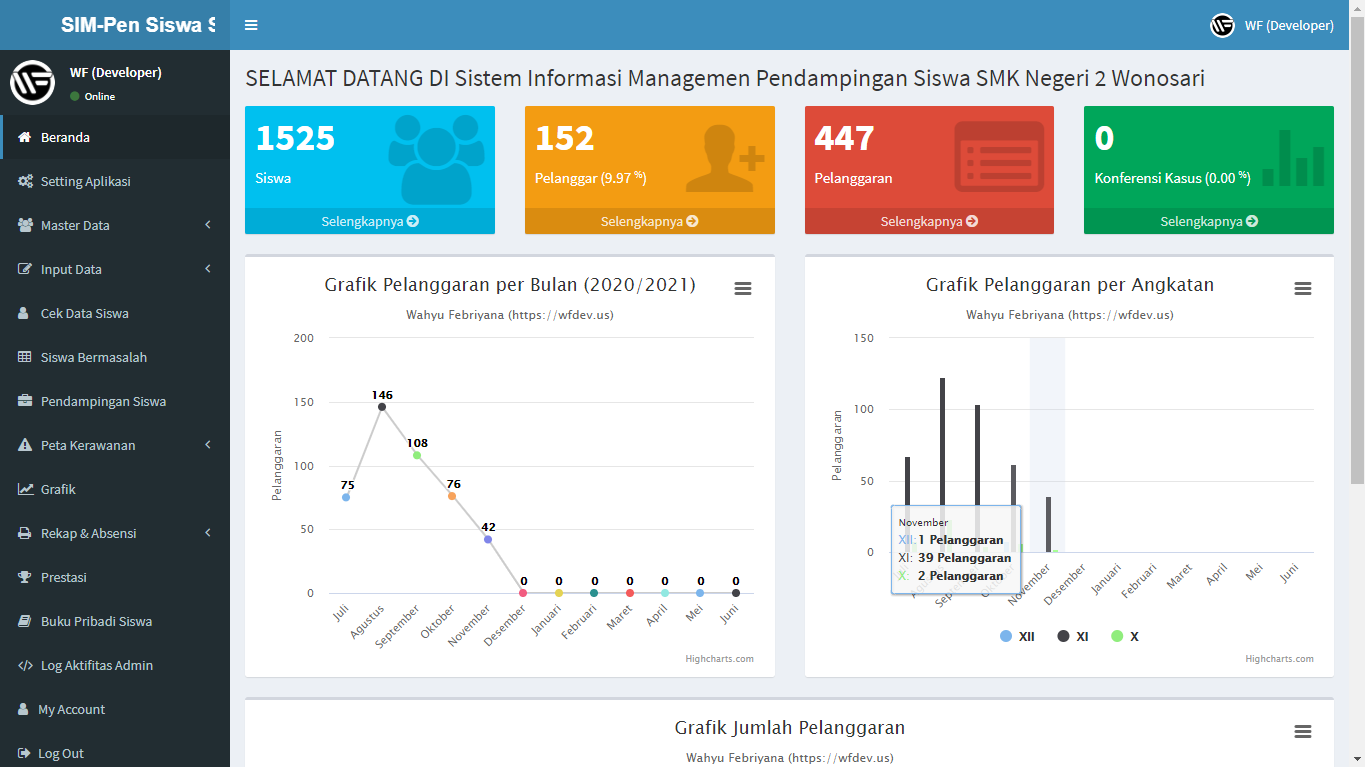Click Selengkapnya on the Siswa card
This screenshot has height=767, width=1365.
pos(369,221)
